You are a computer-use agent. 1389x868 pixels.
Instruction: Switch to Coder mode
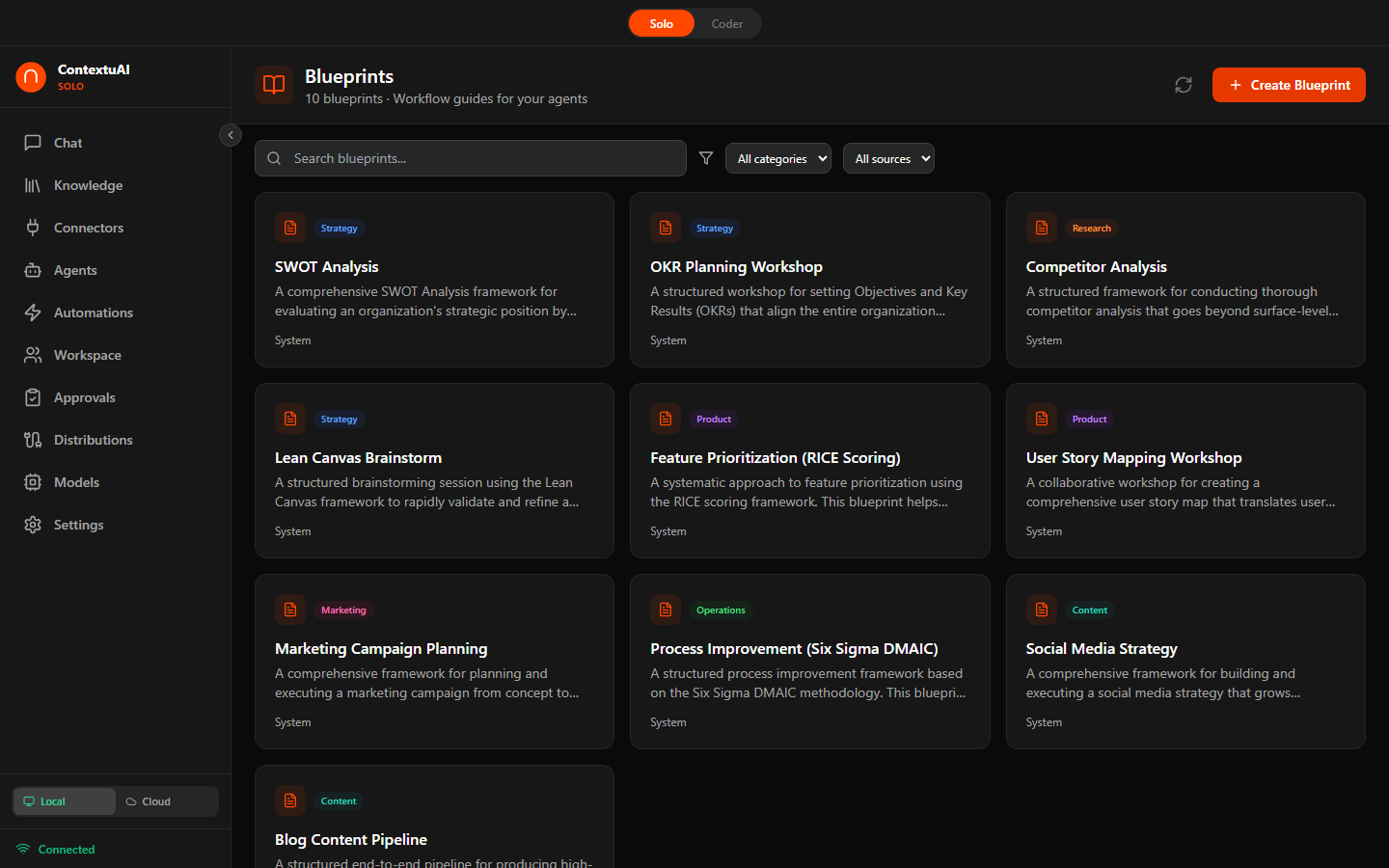727,23
